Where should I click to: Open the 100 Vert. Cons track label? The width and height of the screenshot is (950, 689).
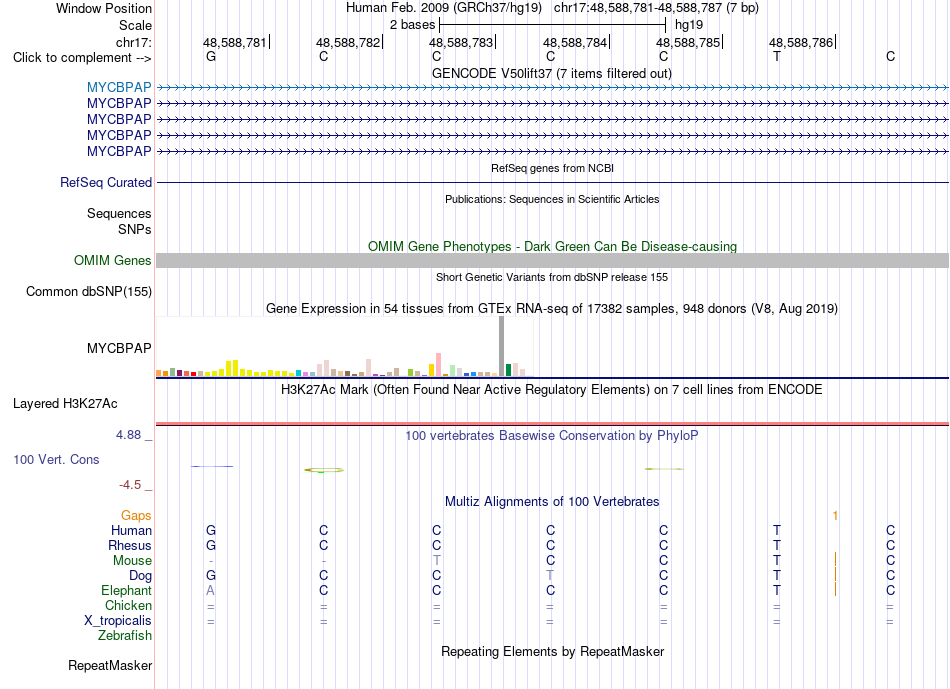(56, 459)
